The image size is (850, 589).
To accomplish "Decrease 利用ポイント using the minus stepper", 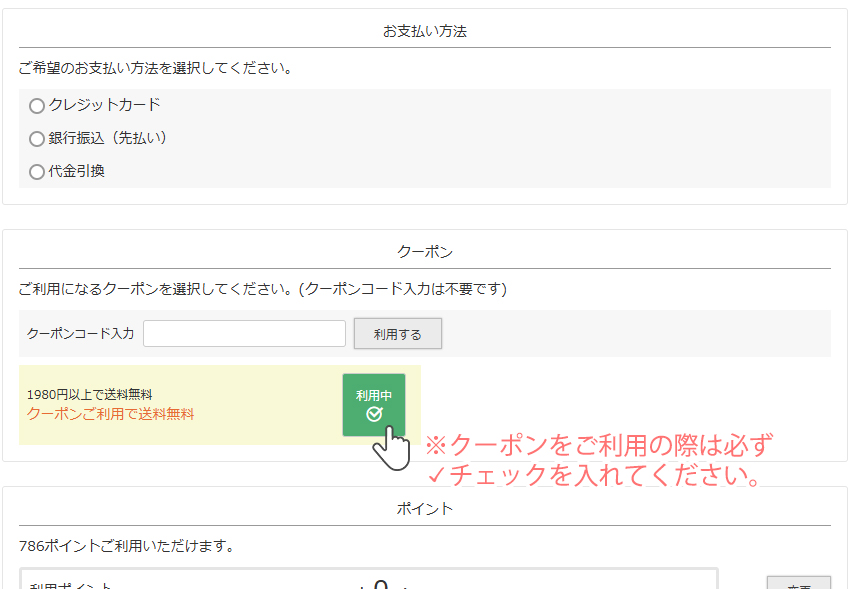I will [360, 583].
